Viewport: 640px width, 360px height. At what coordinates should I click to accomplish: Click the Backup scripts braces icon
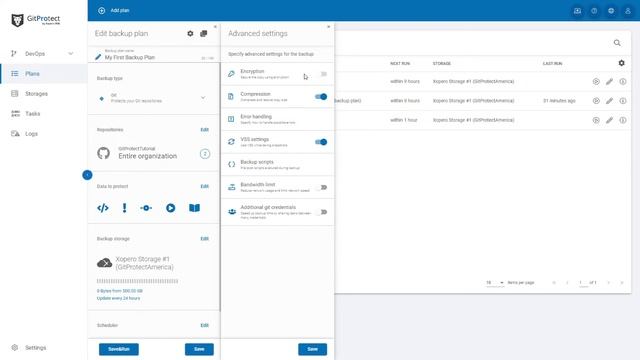(x=231, y=164)
